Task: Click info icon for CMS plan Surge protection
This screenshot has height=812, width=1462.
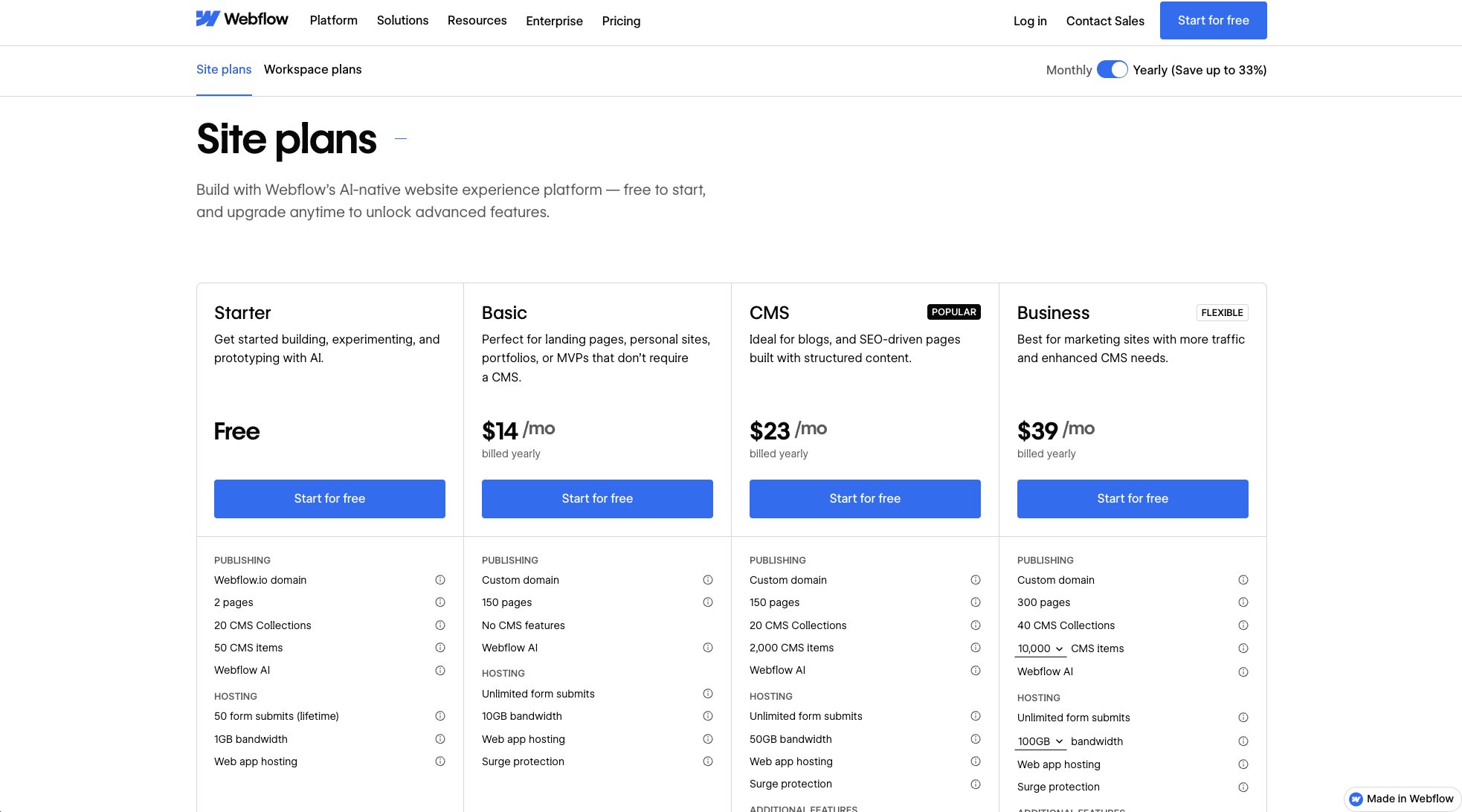Action: coord(976,784)
